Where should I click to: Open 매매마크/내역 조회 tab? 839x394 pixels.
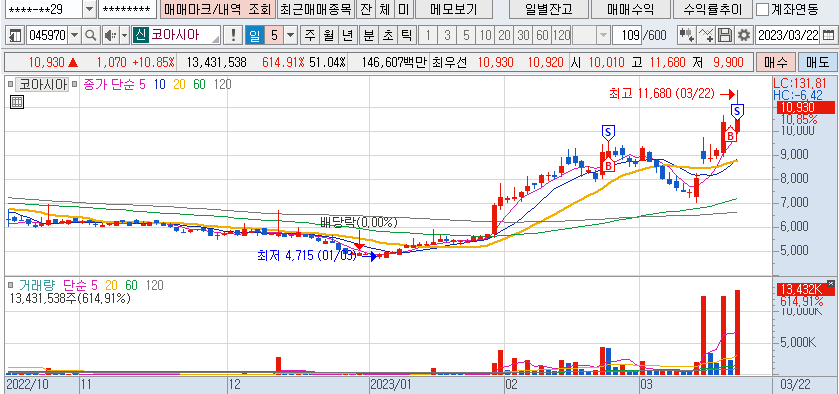click(x=218, y=9)
